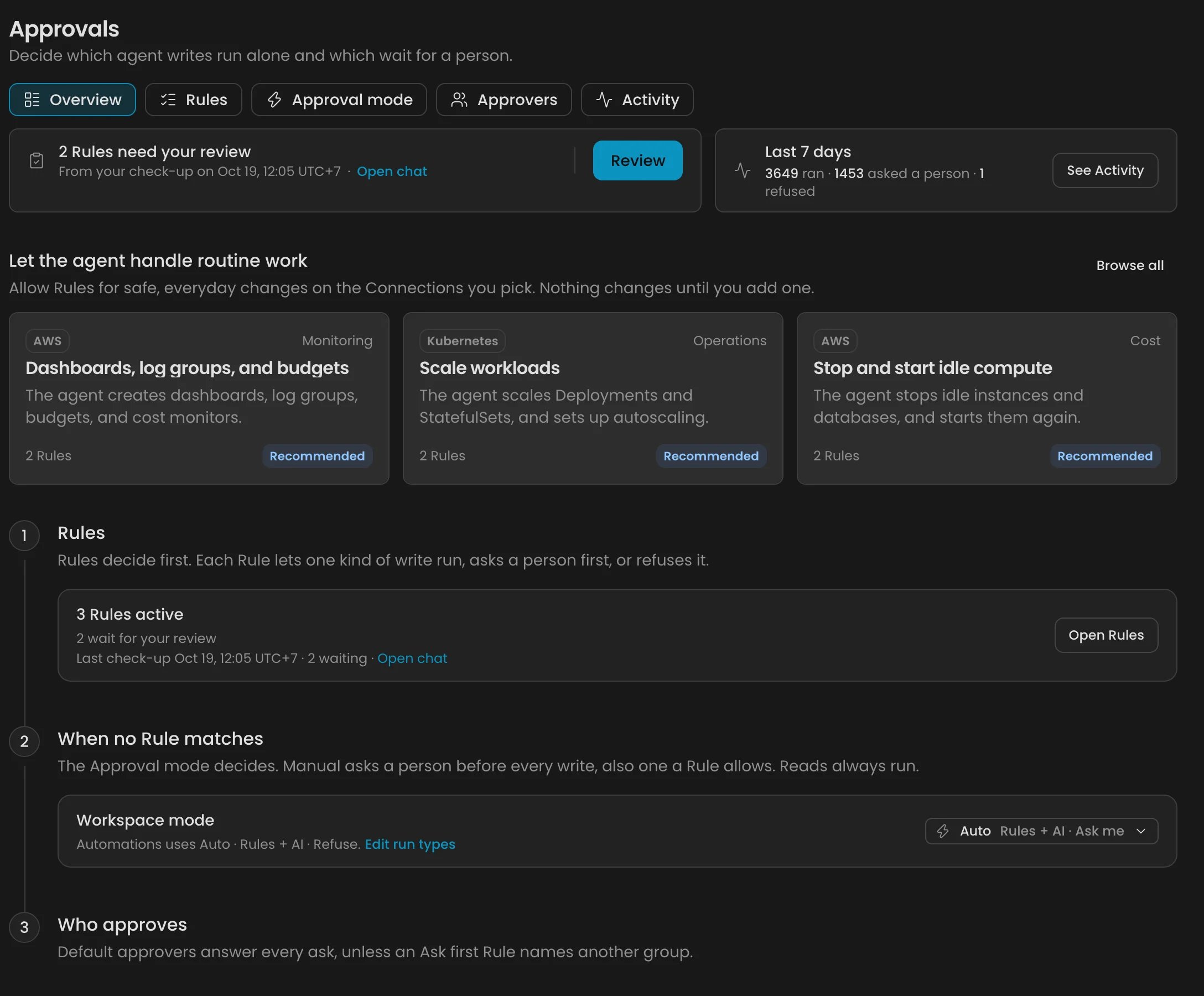The width and height of the screenshot is (1204, 996).
Task: Open chat link in Rules active card
Action: tap(412, 658)
